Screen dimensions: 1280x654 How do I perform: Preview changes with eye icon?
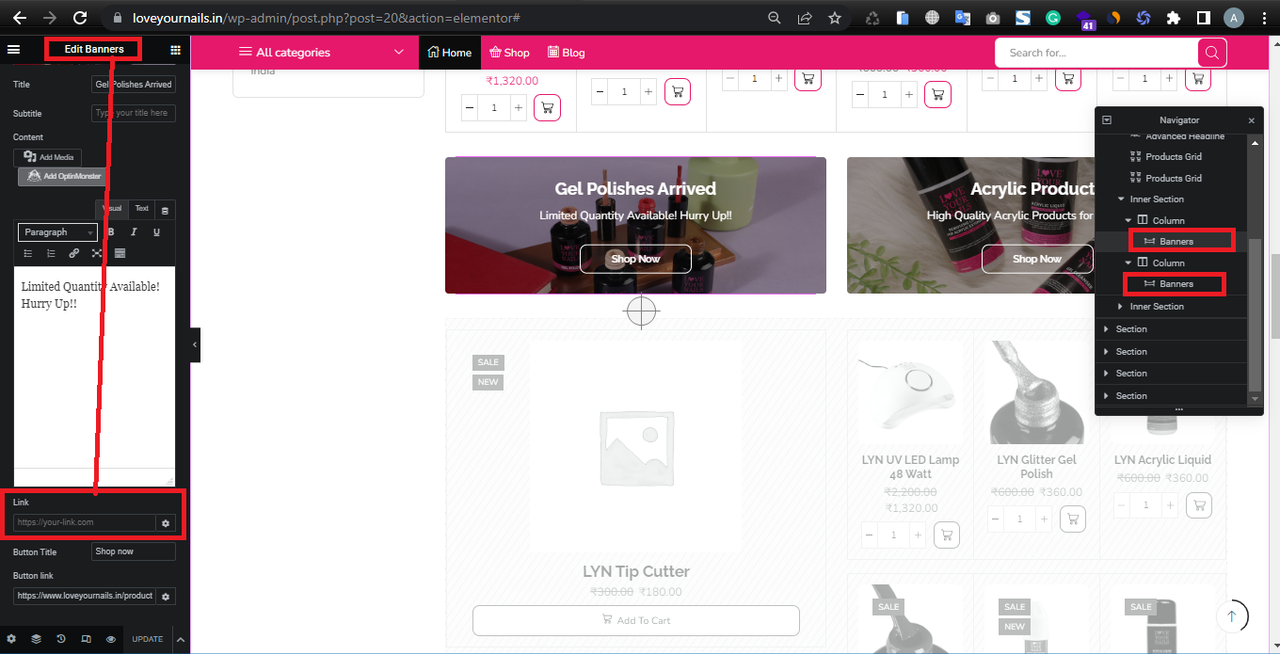click(111, 639)
